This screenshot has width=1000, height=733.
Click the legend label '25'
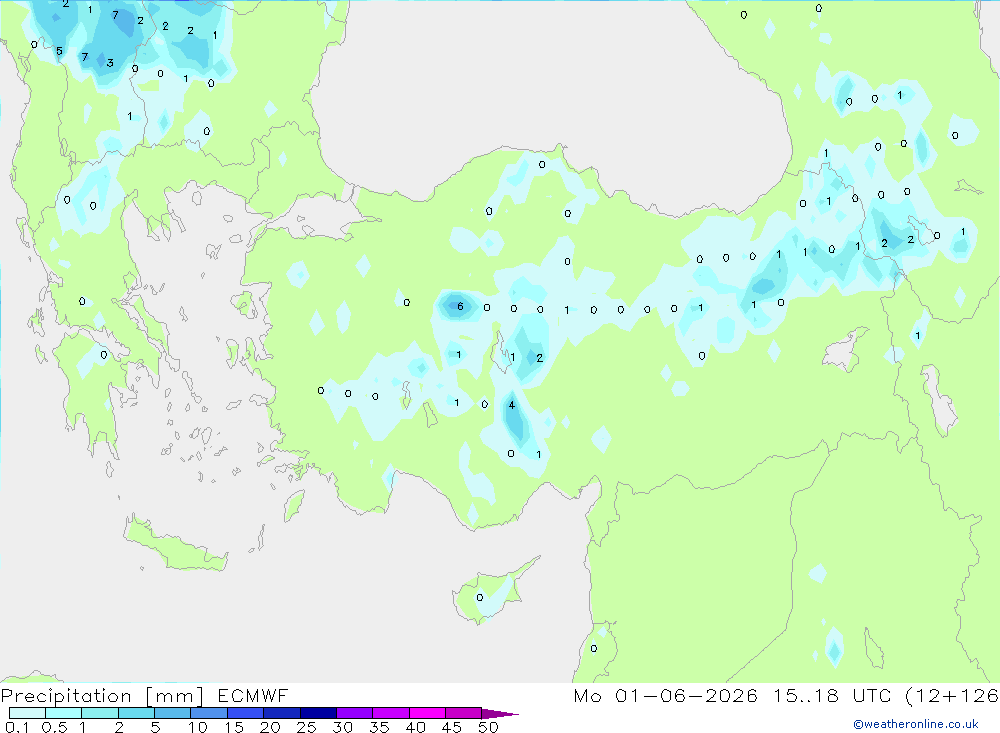click(307, 727)
